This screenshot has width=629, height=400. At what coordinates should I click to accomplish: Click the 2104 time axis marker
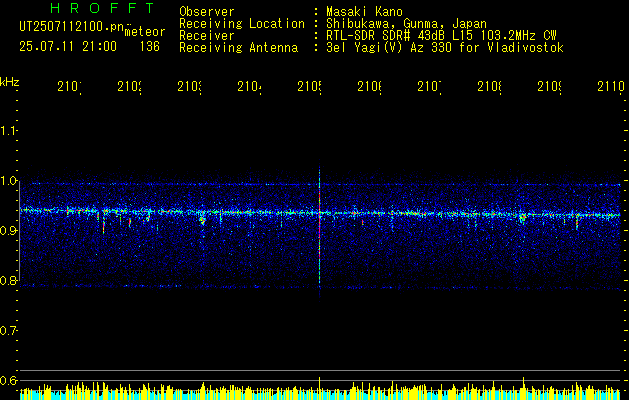point(250,86)
